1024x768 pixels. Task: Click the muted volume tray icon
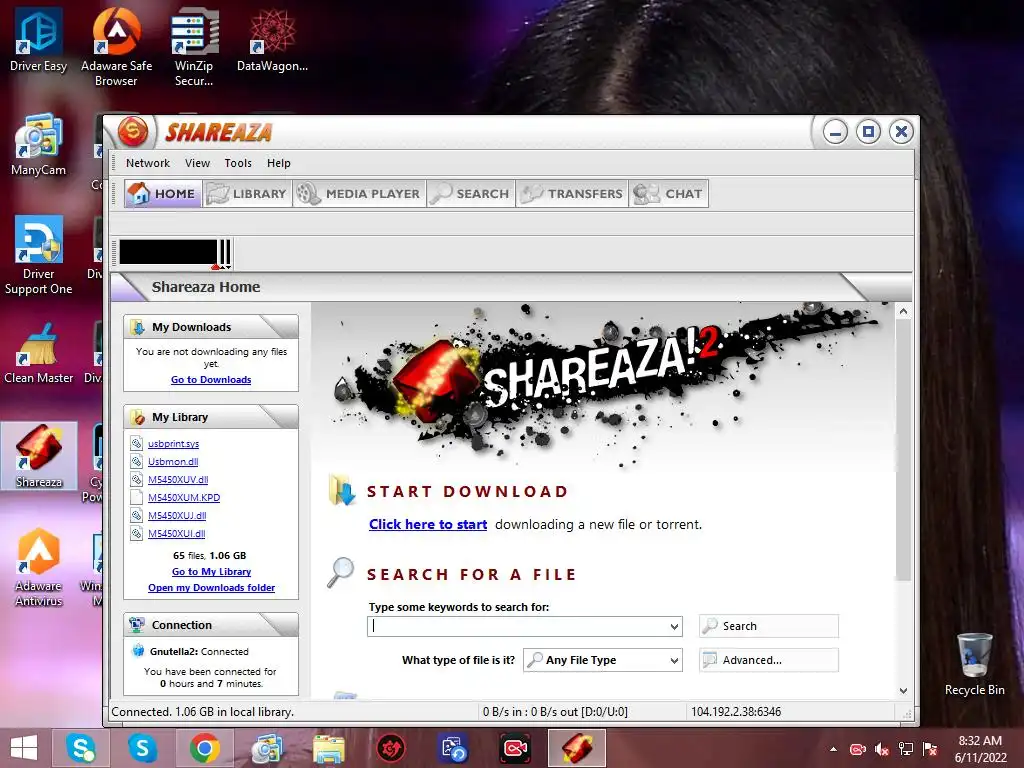[x=882, y=749]
